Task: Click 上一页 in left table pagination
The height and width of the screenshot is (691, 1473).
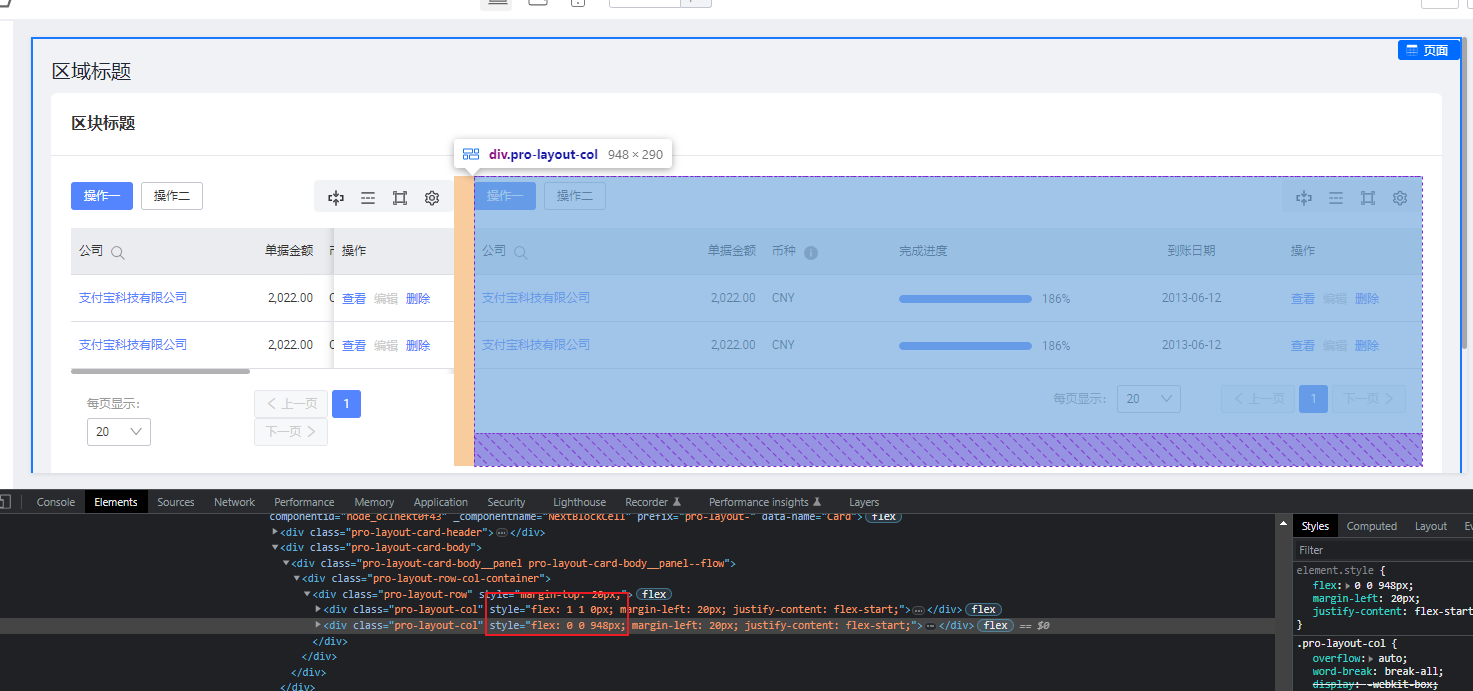Action: click(291, 404)
